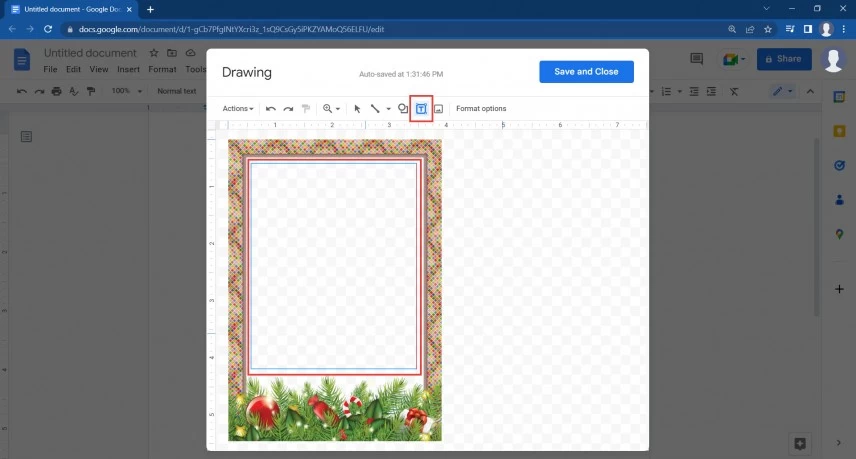Redo action in Drawing toolbar
The image size is (856, 459).
pyautogui.click(x=288, y=108)
